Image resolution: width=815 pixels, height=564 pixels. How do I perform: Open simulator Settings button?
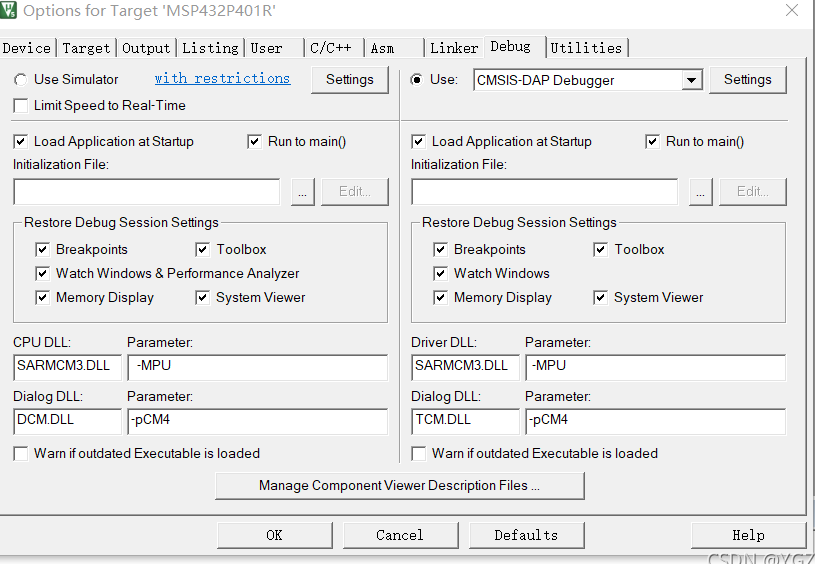click(349, 80)
